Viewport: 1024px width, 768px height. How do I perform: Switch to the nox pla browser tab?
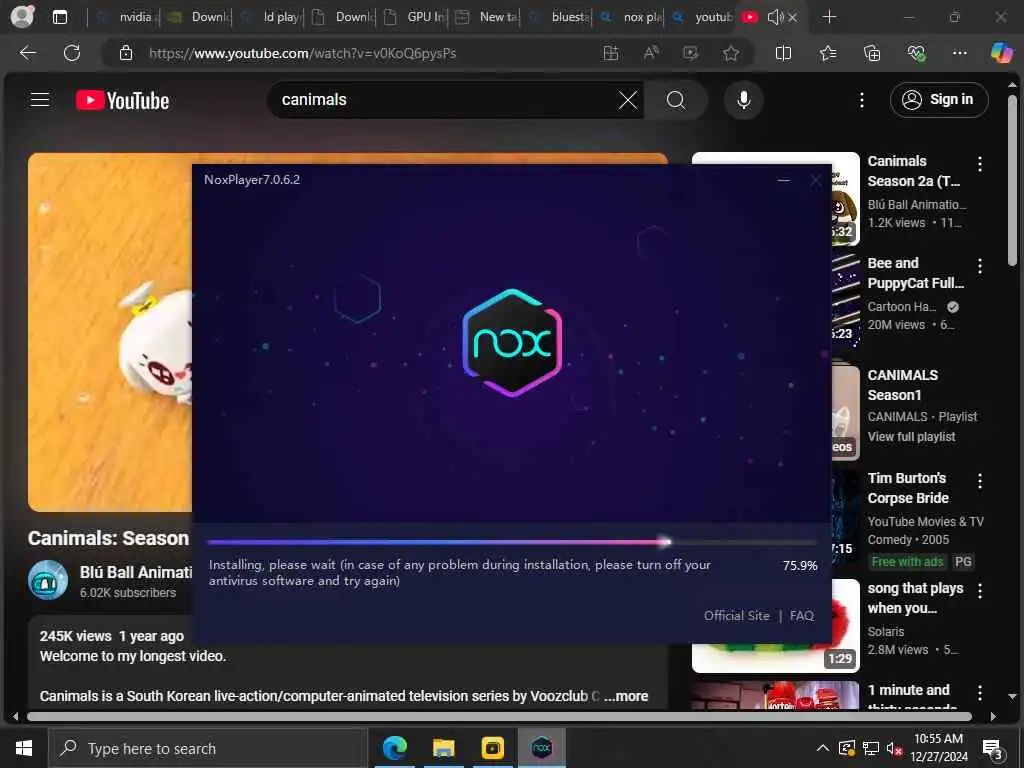630,17
